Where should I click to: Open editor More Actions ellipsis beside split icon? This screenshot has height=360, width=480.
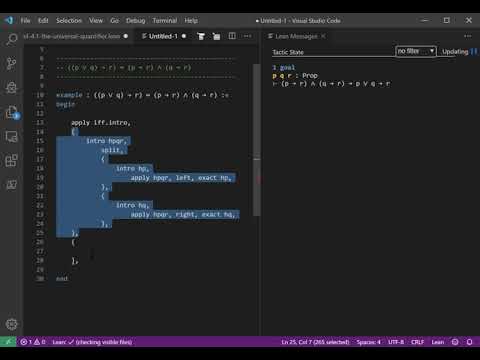247,36
